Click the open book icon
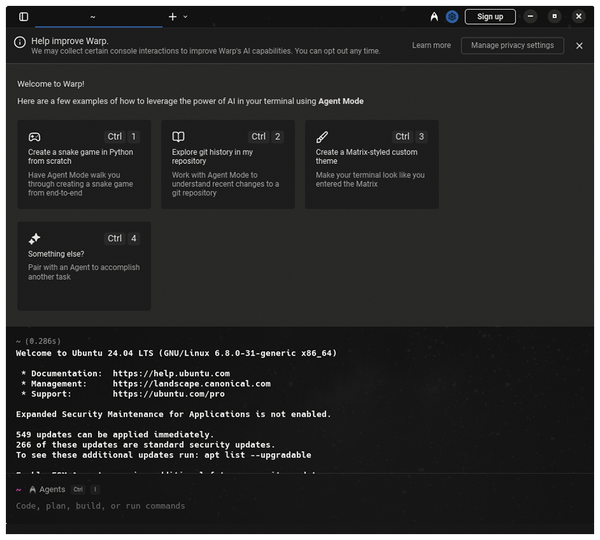The image size is (600, 540). [178, 137]
